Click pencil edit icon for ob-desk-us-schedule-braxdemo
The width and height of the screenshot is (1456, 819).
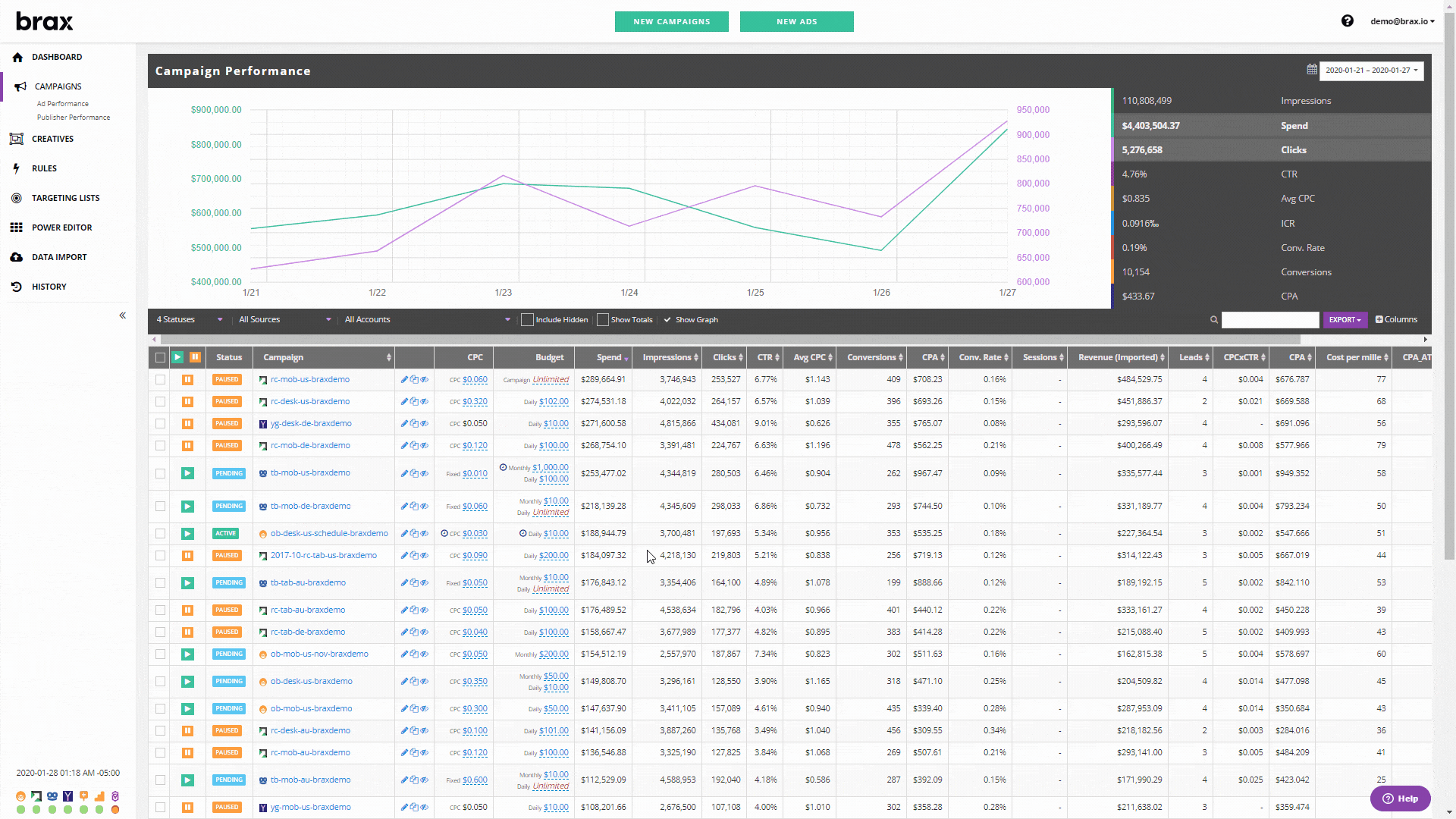404,533
